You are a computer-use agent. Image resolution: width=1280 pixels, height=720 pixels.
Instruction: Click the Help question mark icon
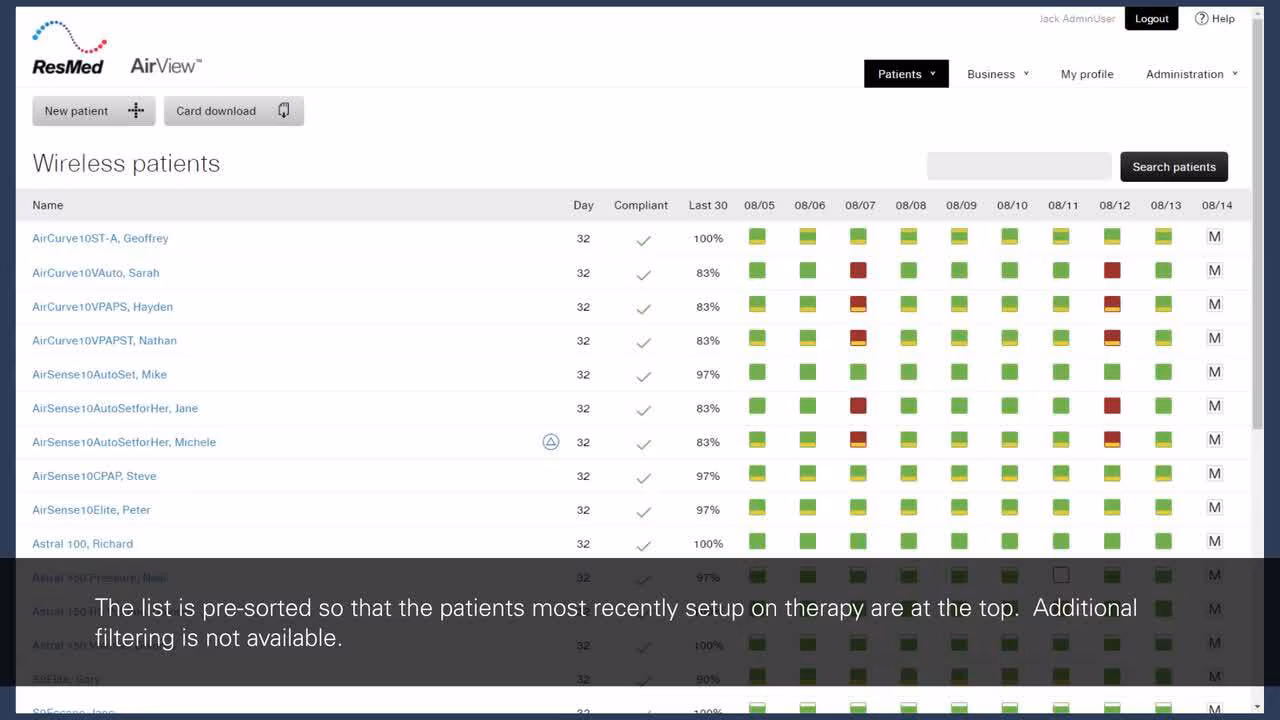click(x=1202, y=19)
